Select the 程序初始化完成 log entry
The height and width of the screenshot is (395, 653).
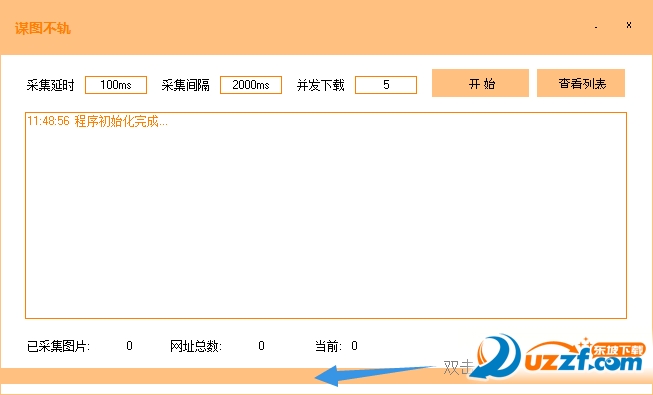pyautogui.click(x=97, y=121)
